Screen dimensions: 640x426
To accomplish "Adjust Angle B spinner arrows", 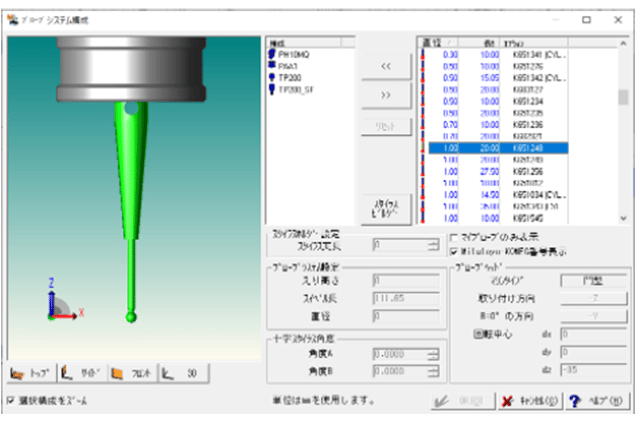I will pos(433,371).
